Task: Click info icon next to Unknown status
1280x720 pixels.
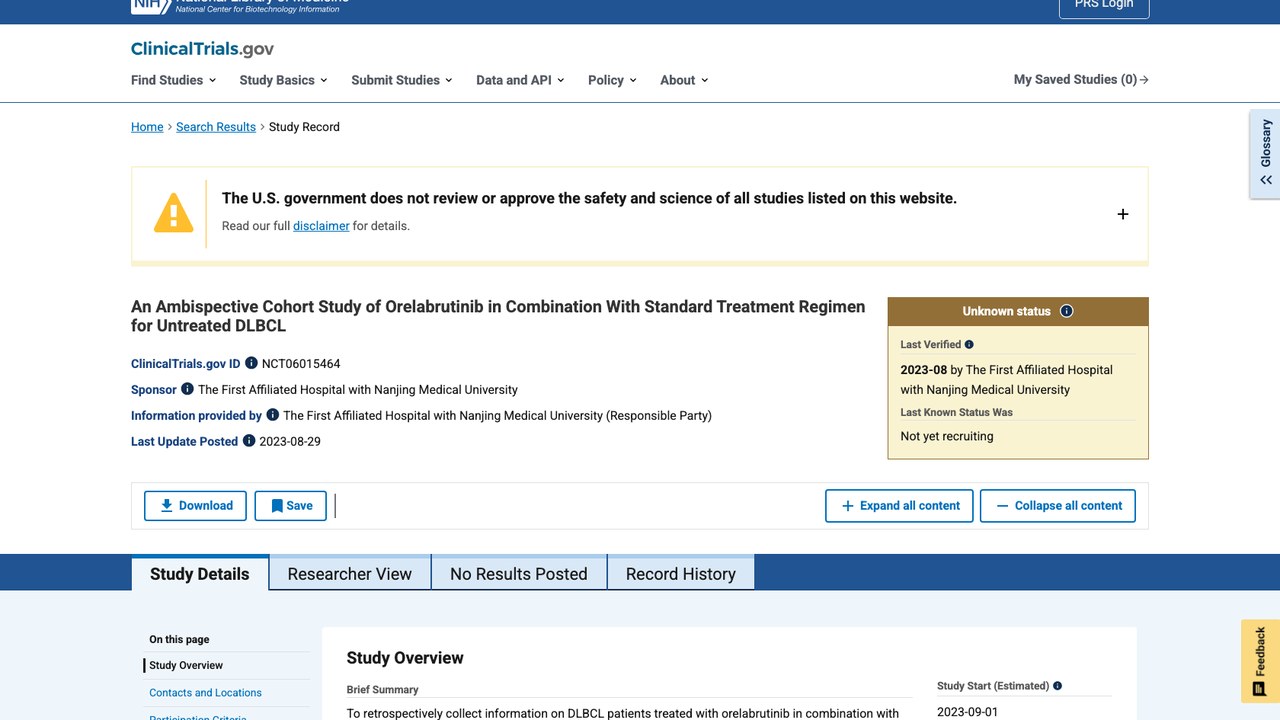Action: (x=1066, y=311)
